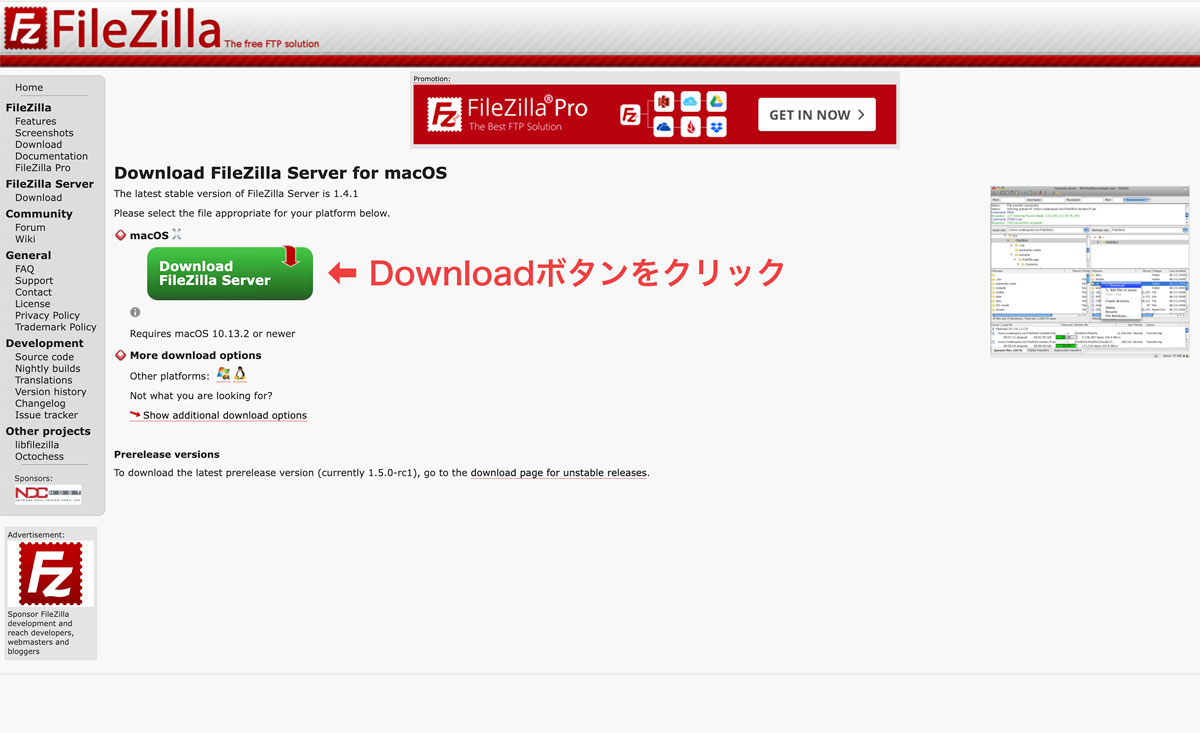The height and width of the screenshot is (733, 1200).
Task: Open the Octochess project link
Action: click(x=39, y=457)
